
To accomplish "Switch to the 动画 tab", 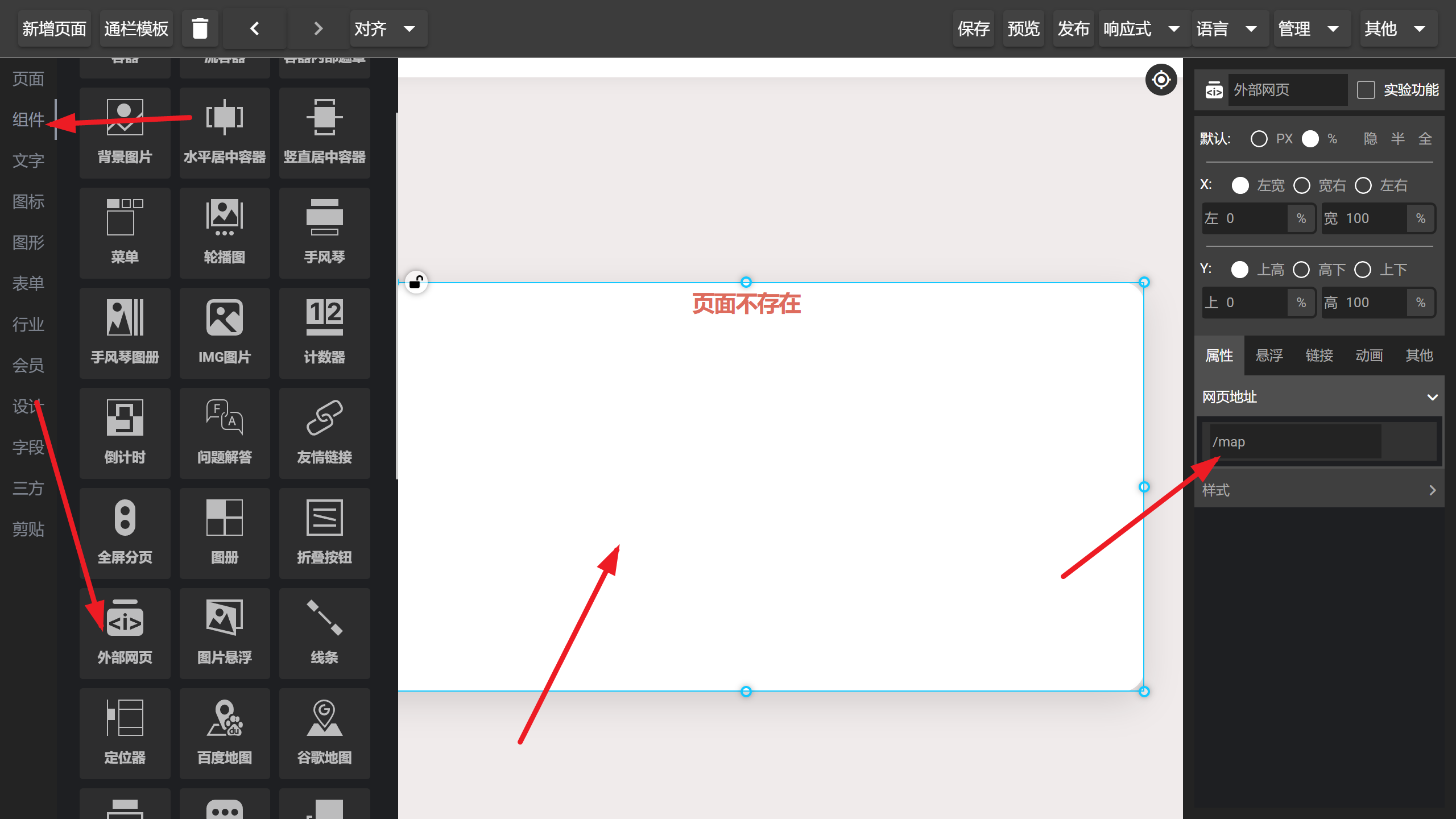I will (1368, 355).
